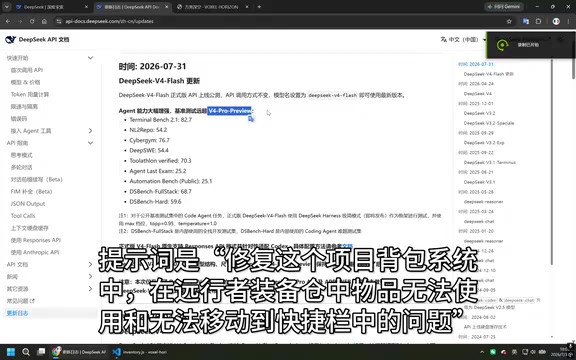Screen dimensions: 576x360
Task: Open the tab search dropdown arrow
Action: (x=7, y=7)
